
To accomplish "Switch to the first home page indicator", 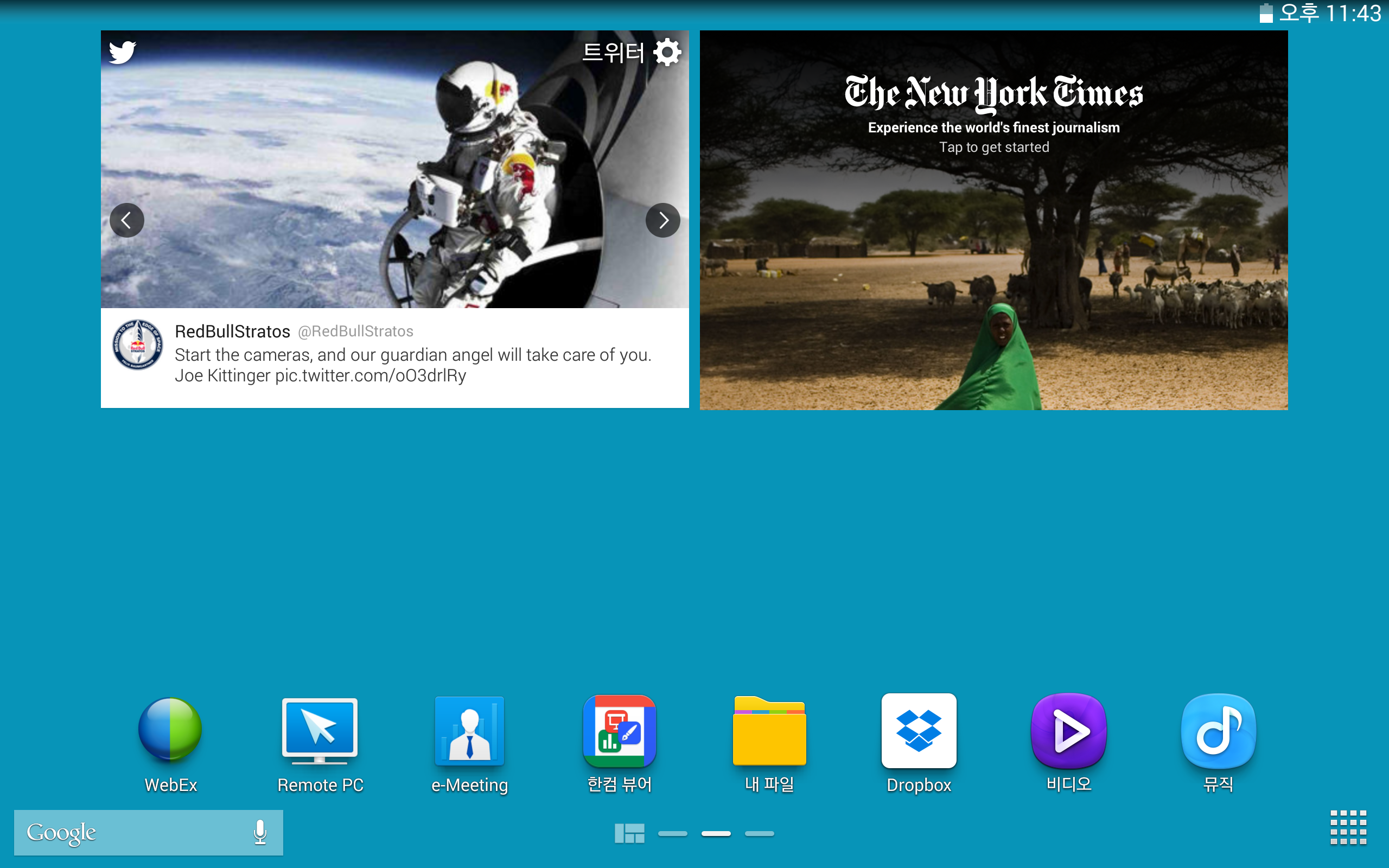I will tap(673, 834).
